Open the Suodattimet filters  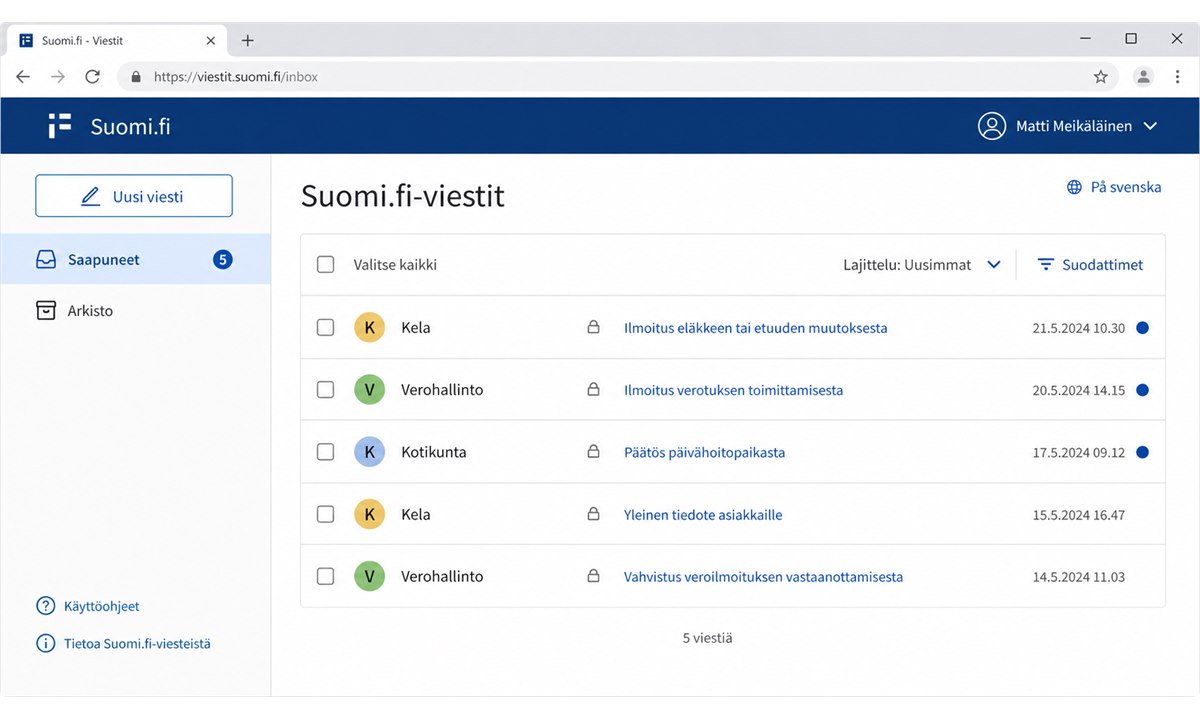1090,265
